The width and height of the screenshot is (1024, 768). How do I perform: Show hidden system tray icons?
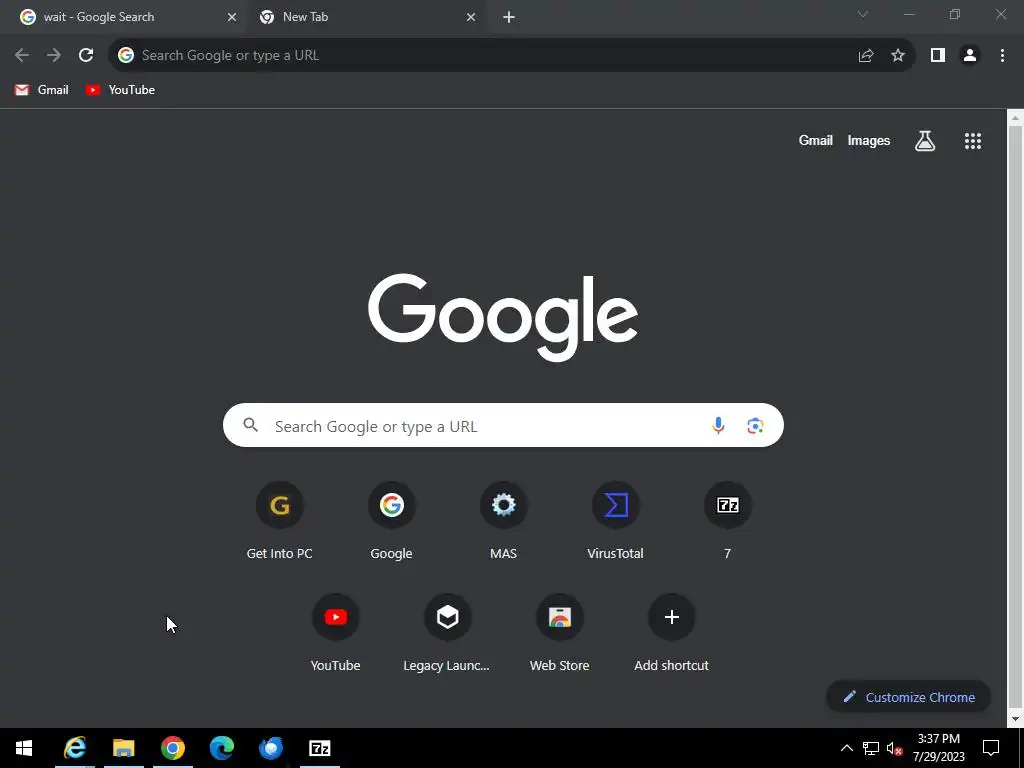846,748
